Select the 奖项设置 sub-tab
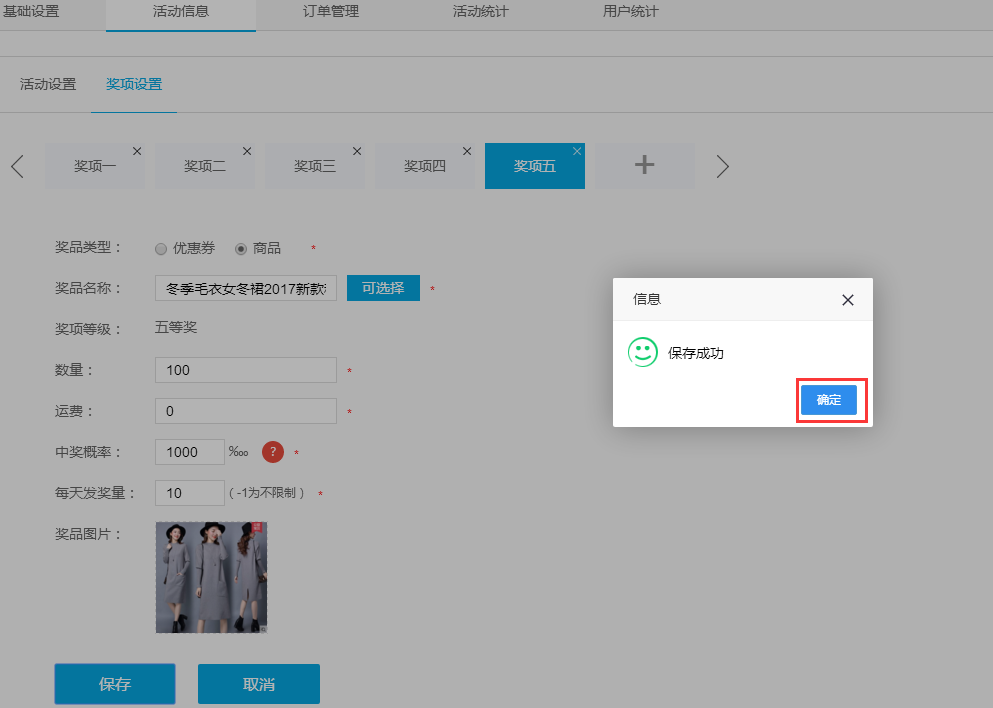The height and width of the screenshot is (708, 993). pyautogui.click(x=134, y=84)
